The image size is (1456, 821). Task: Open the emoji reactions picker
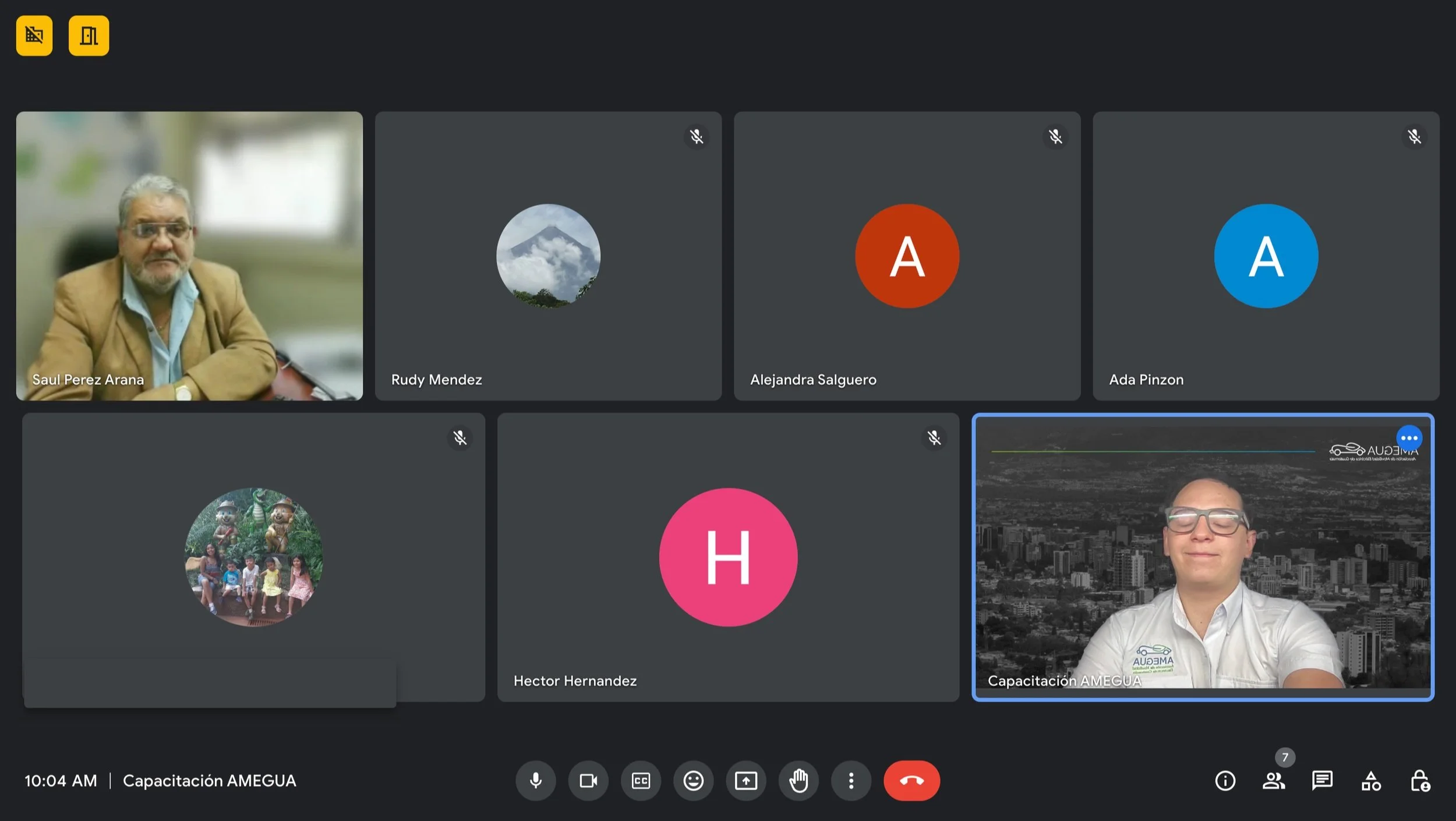tap(693, 780)
